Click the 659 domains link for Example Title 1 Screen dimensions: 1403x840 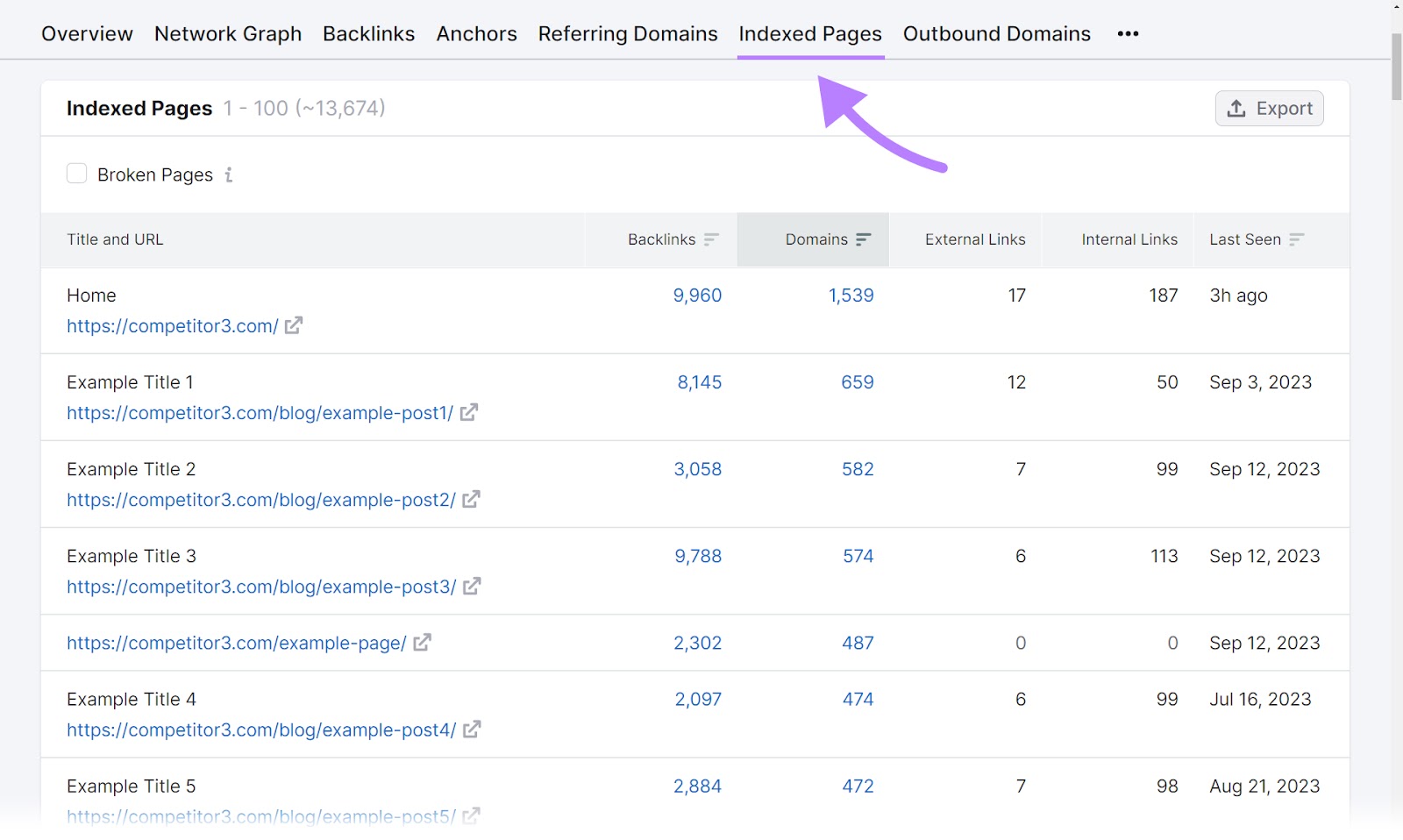coord(858,382)
